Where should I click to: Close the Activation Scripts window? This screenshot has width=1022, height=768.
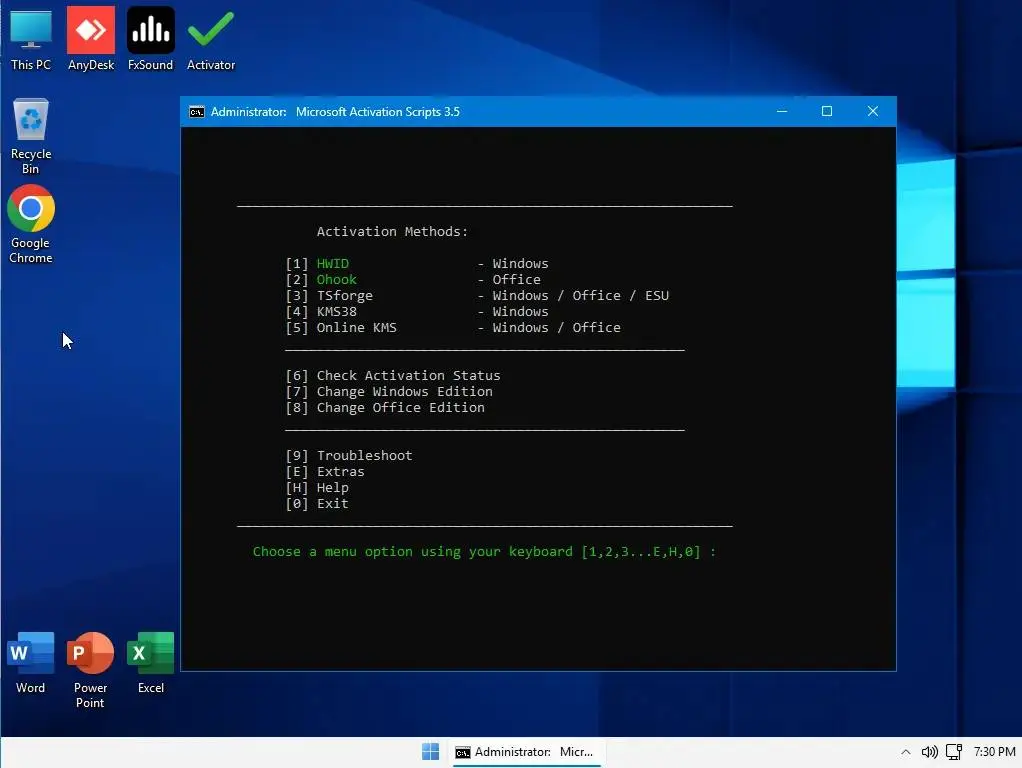tap(873, 111)
